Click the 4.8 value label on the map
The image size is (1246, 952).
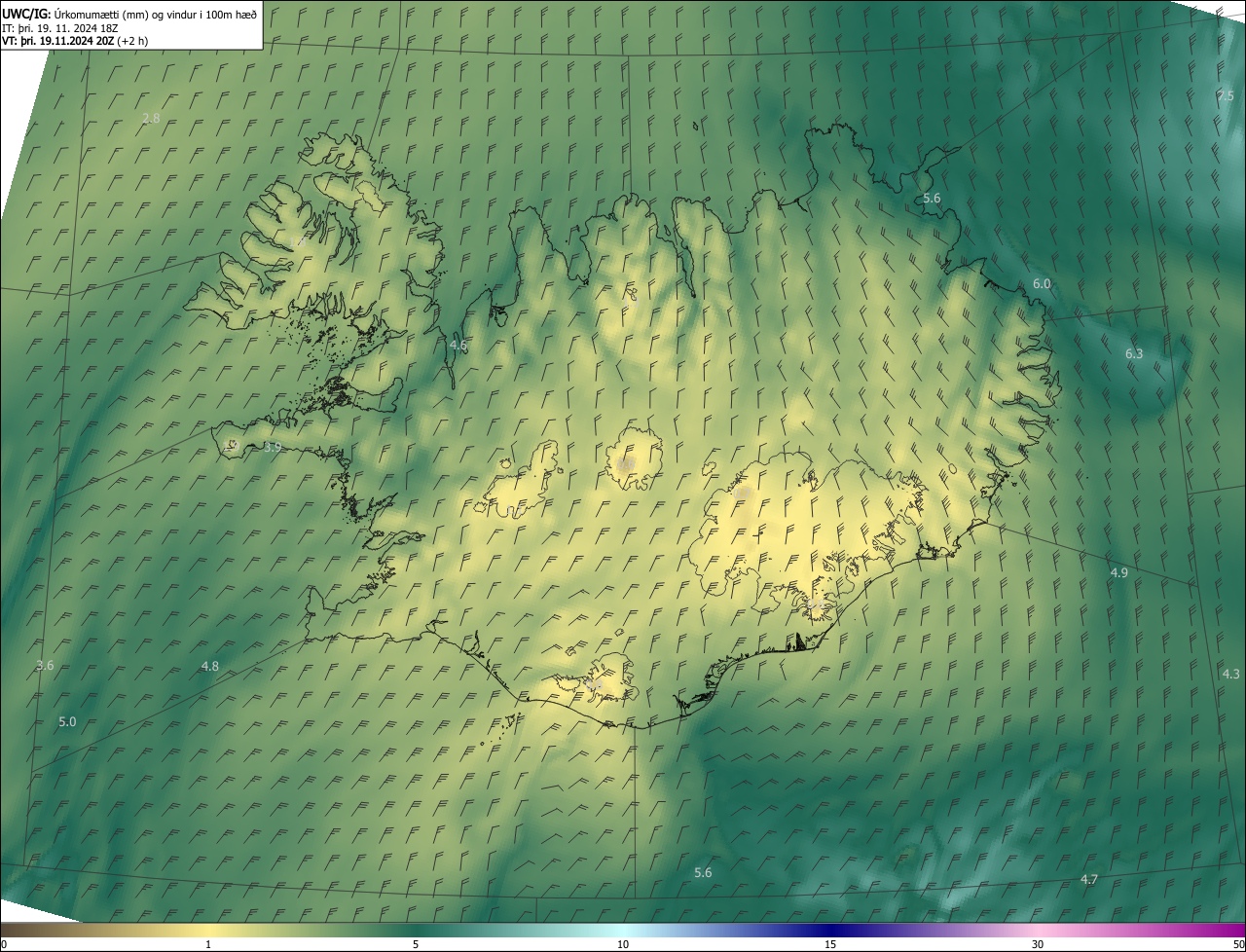click(210, 667)
